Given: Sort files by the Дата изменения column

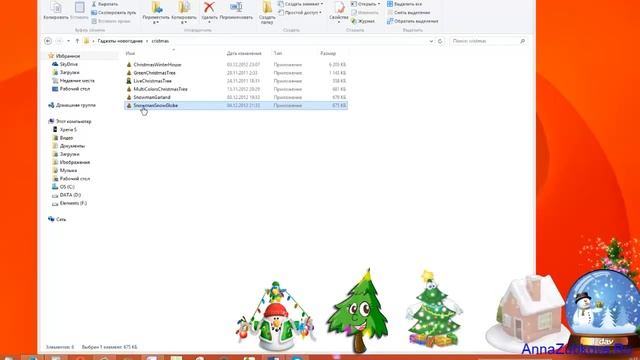Looking at the screenshot, I should 244,53.
